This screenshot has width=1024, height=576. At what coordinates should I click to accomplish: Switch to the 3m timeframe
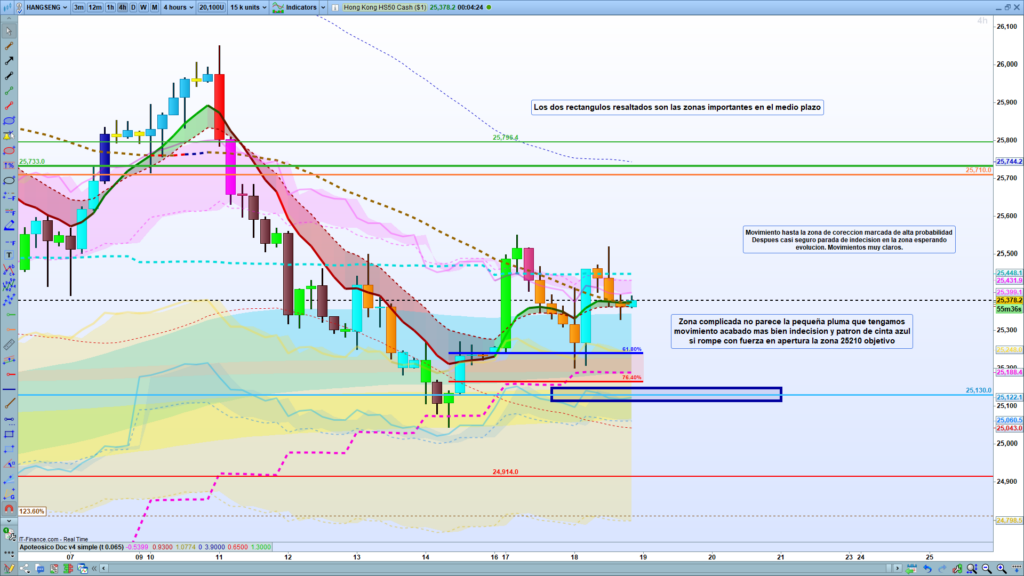tap(78, 7)
